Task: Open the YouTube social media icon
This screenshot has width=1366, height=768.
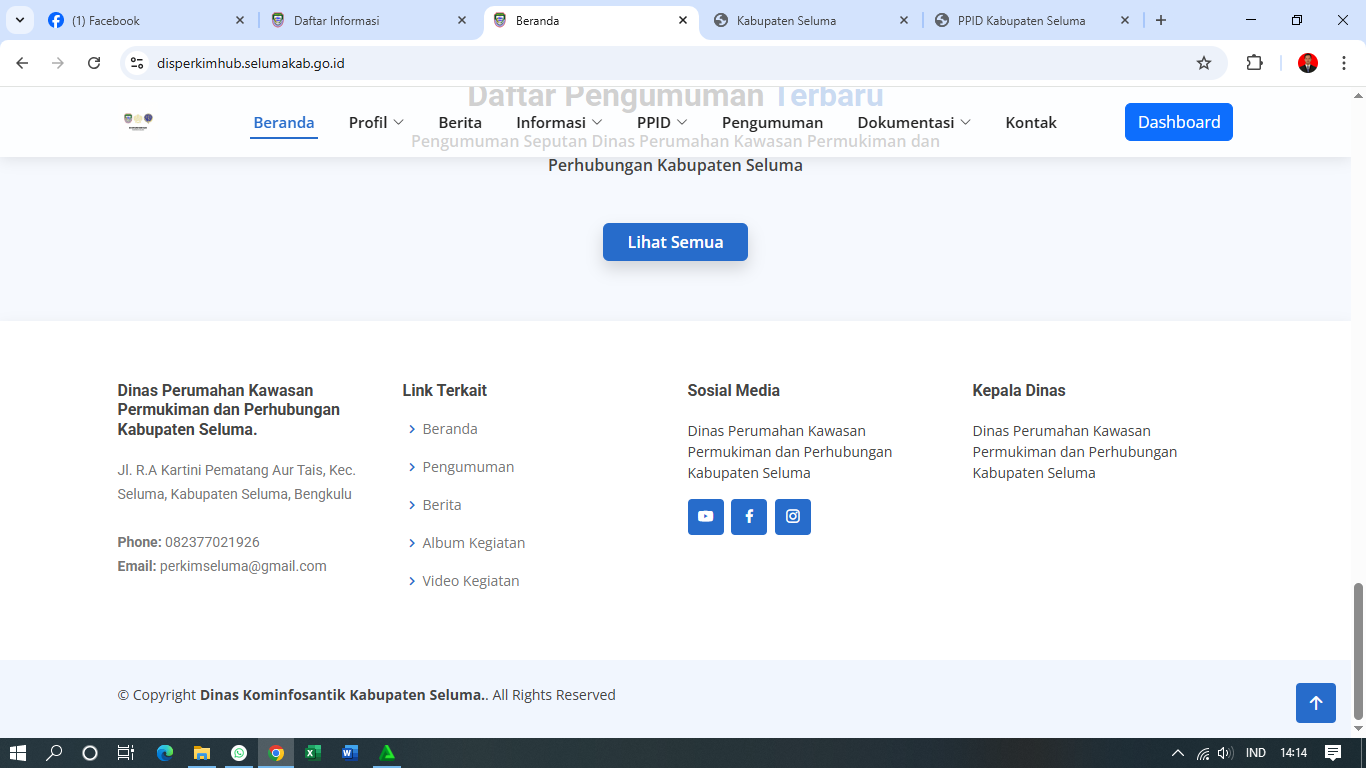Action: [x=705, y=517]
